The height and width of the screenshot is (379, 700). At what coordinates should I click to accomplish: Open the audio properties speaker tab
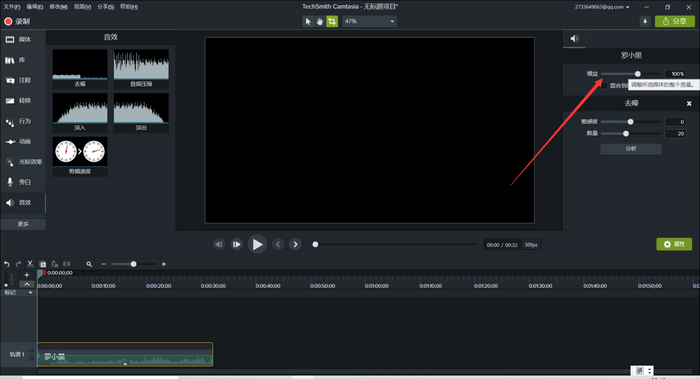pos(575,39)
